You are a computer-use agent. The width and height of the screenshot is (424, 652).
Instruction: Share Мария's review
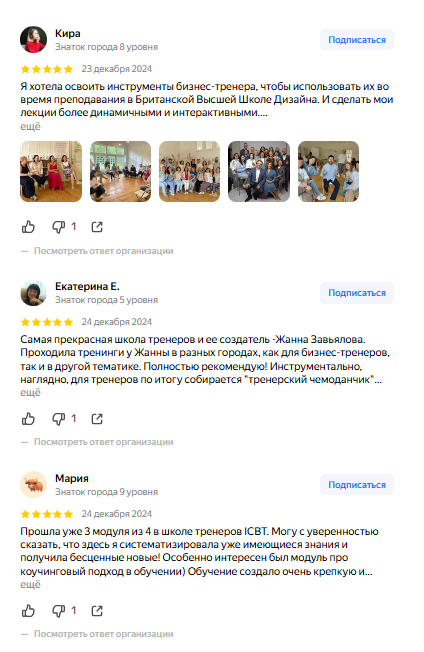(97, 611)
